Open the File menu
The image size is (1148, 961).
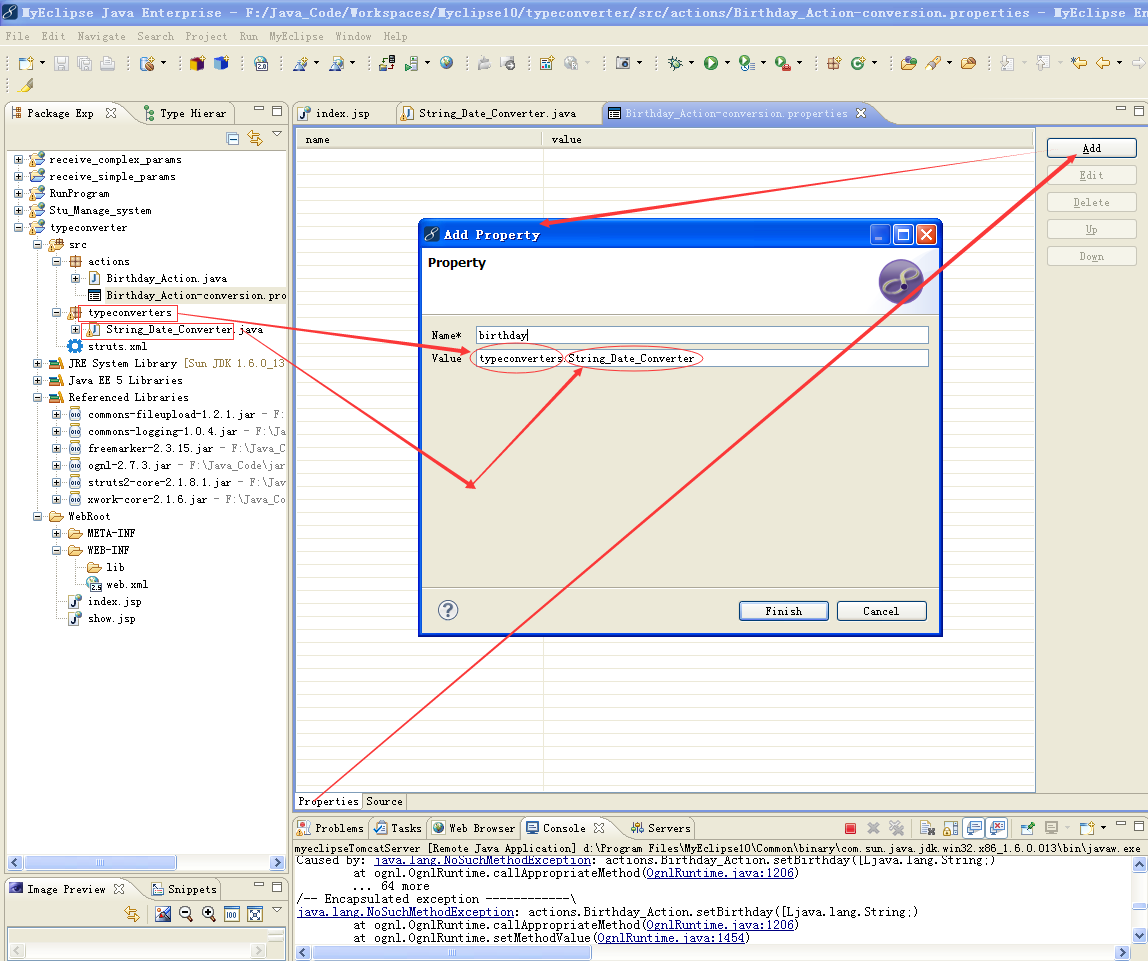(18, 36)
